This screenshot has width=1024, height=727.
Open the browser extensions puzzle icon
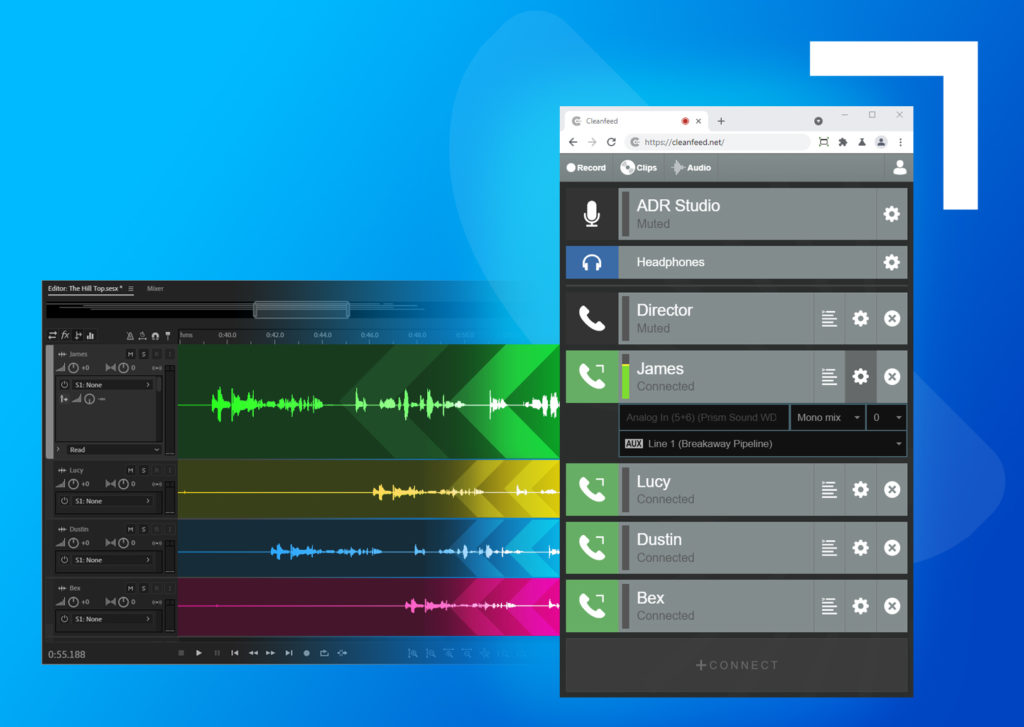(842, 142)
